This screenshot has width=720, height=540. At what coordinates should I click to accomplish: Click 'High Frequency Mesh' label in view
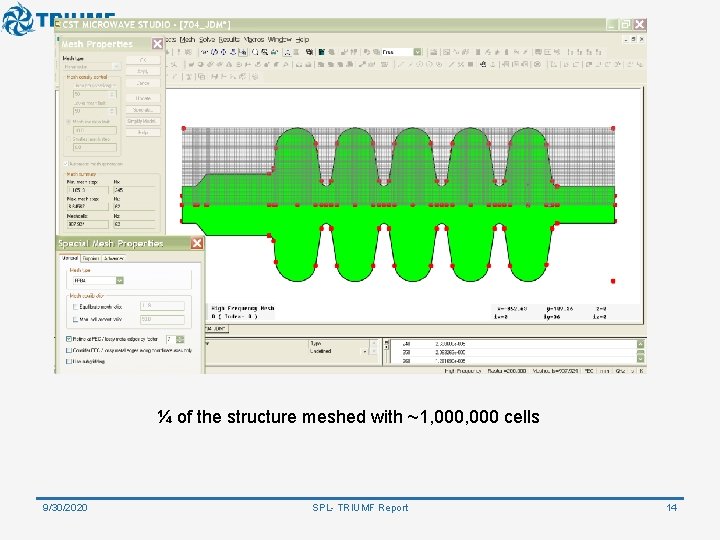(x=243, y=308)
